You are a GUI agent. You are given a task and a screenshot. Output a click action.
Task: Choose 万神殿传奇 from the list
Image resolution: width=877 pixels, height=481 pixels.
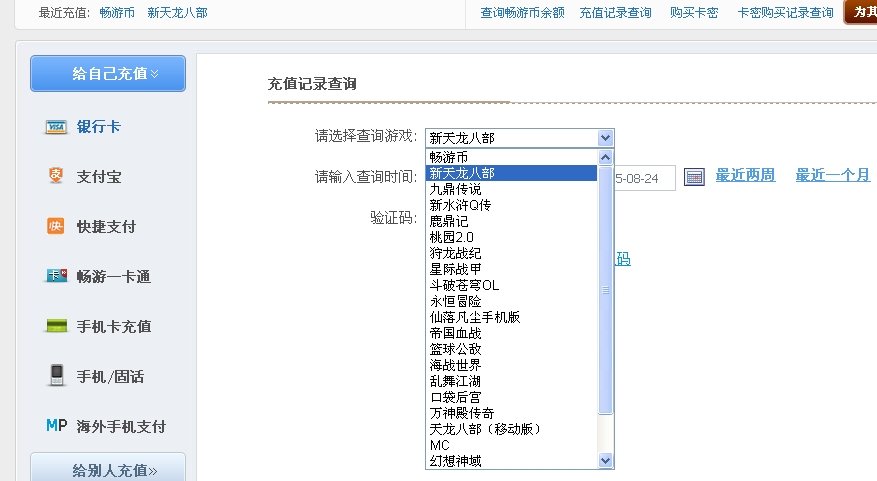[511, 413]
